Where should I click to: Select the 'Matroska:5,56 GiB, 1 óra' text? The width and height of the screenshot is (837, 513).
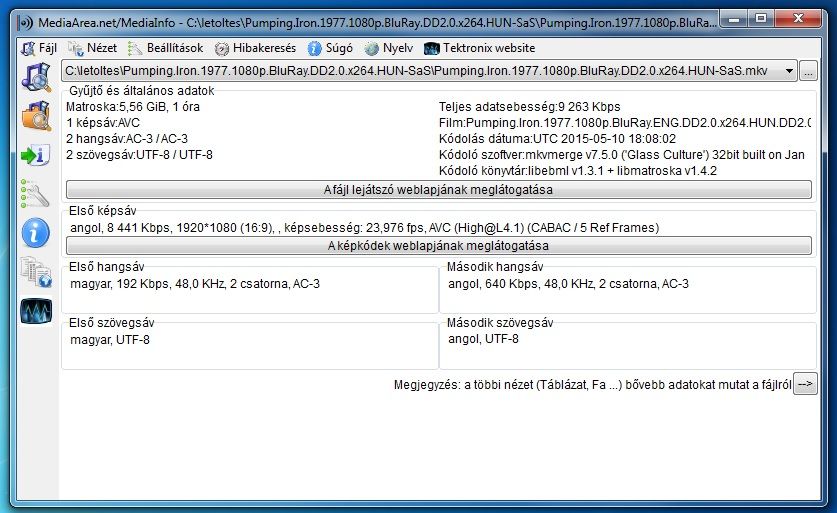click(133, 107)
